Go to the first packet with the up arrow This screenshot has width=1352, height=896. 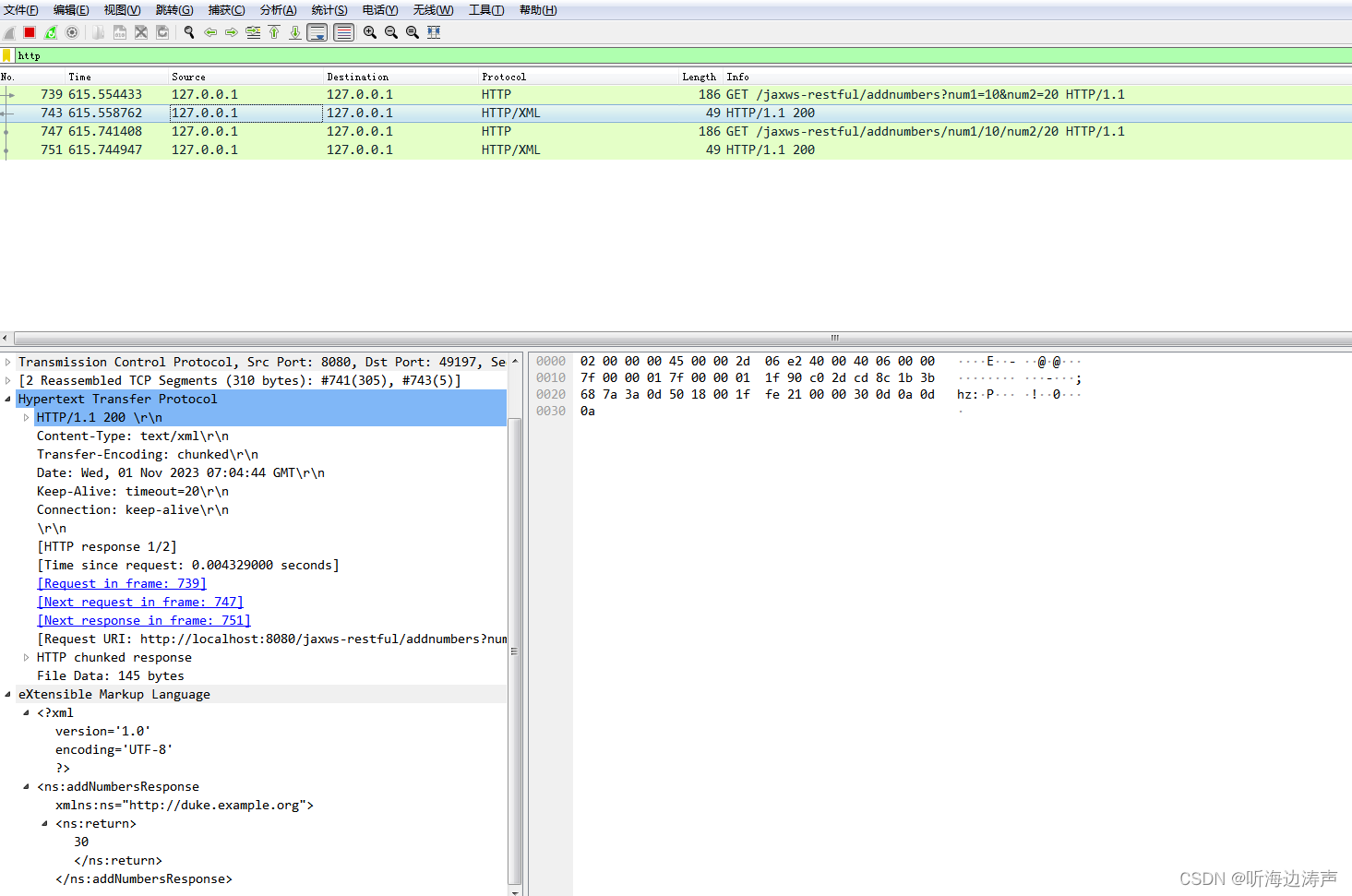click(273, 32)
